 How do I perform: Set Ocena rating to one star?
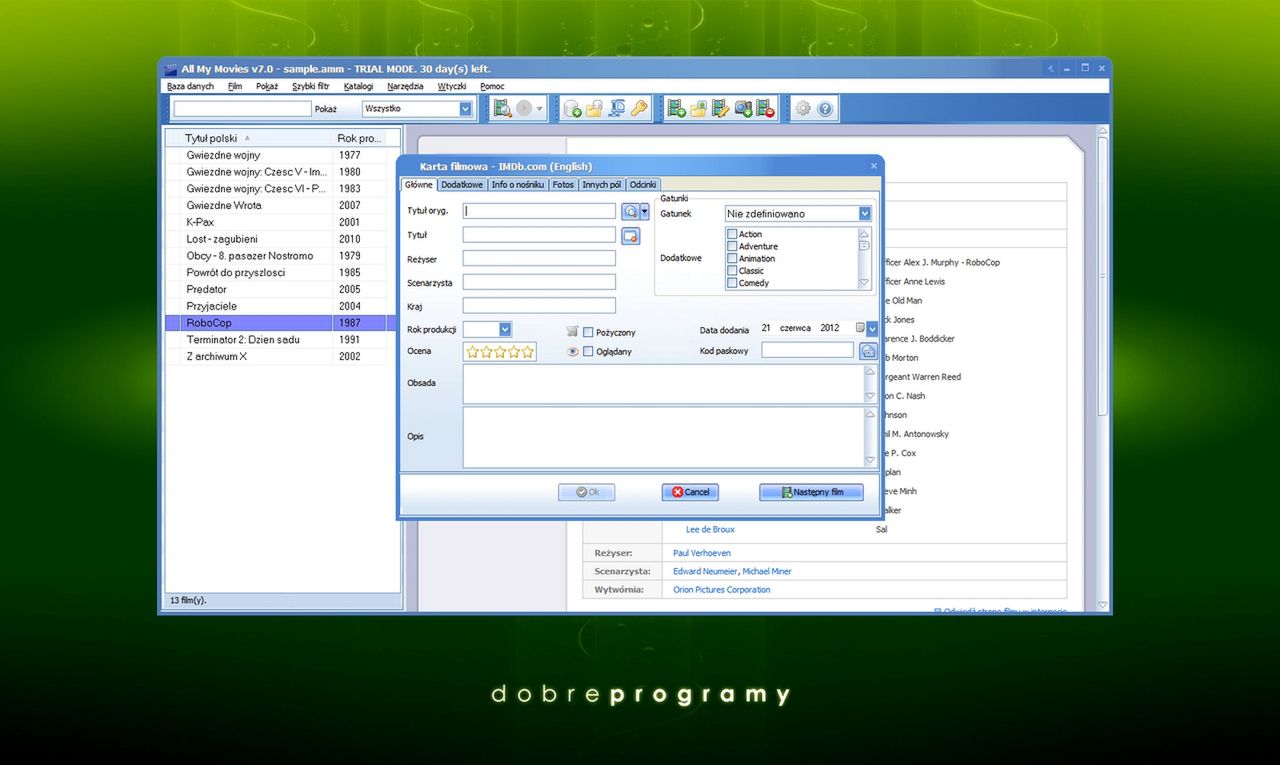coord(473,352)
